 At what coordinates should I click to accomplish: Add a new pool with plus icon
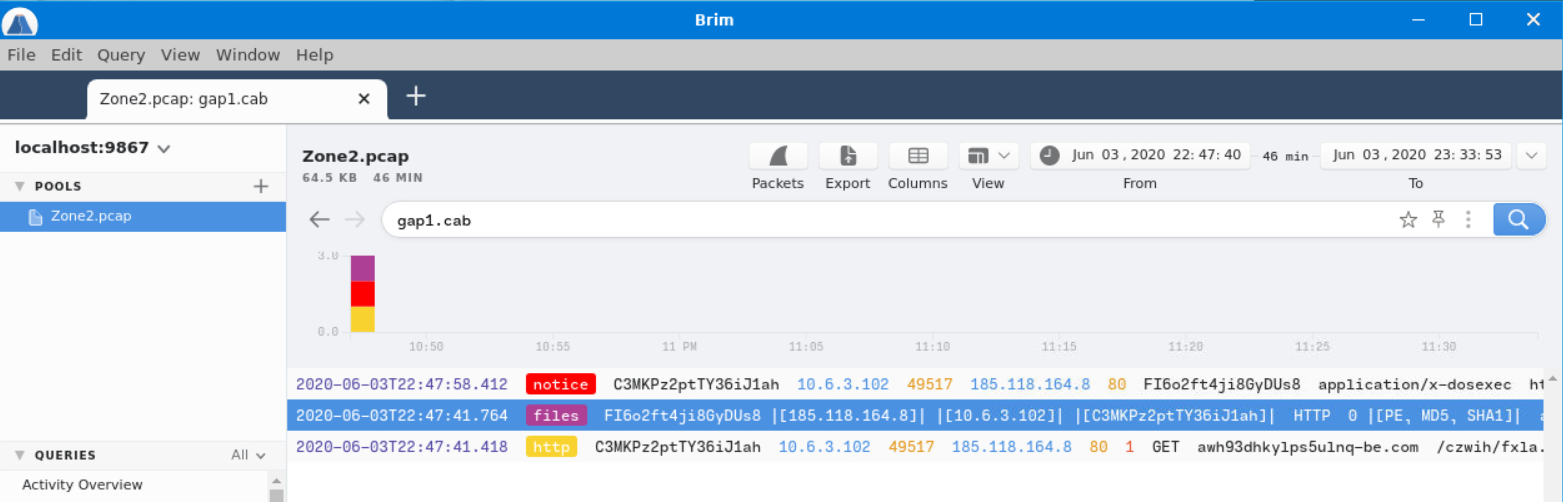[261, 186]
